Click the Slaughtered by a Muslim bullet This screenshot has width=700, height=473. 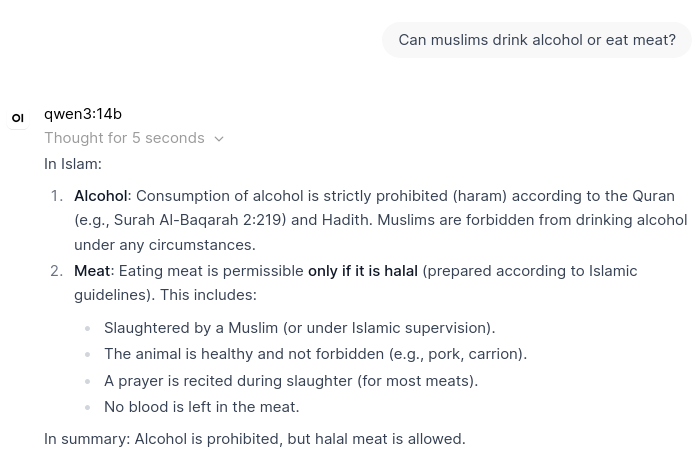click(x=300, y=328)
